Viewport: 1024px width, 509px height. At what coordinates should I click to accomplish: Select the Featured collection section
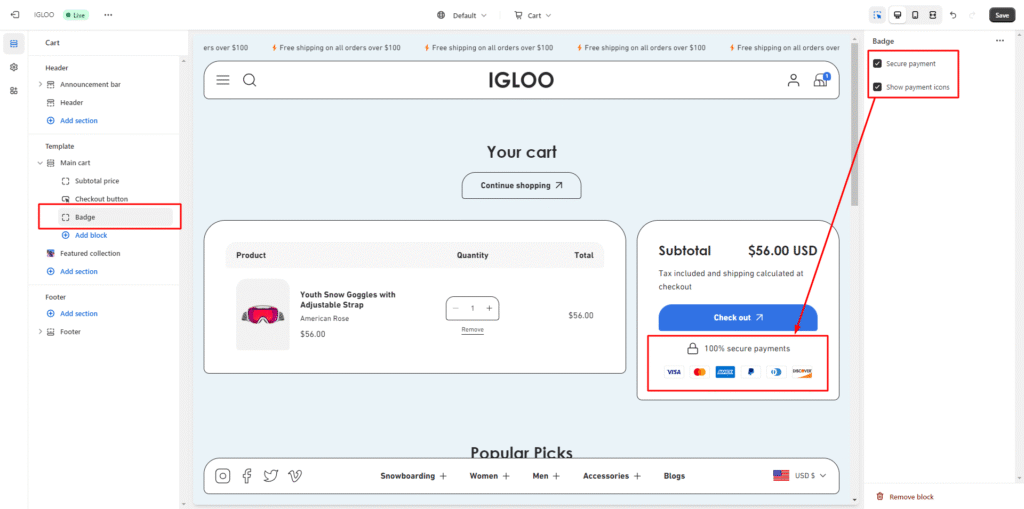(x=89, y=253)
